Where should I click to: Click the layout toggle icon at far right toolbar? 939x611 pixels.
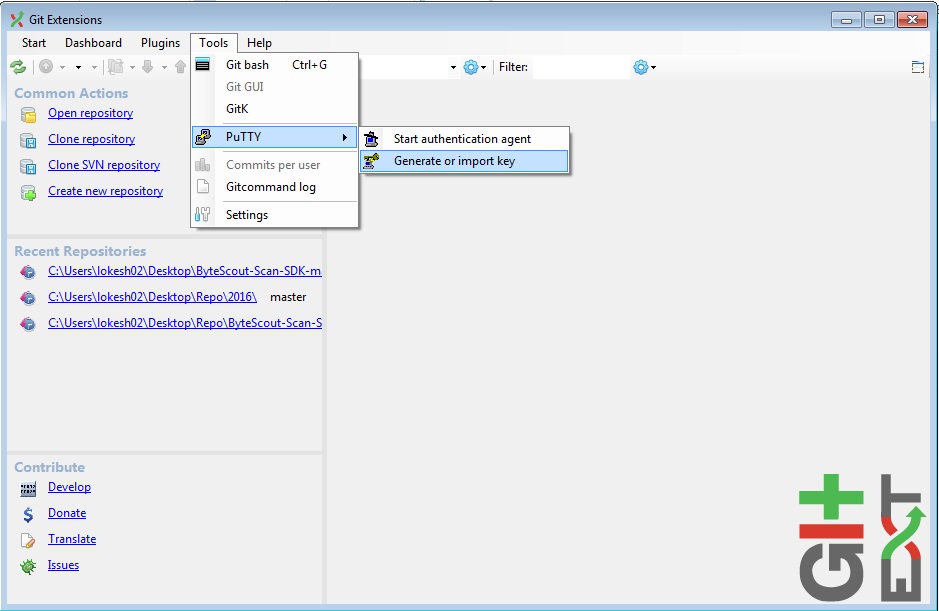click(x=917, y=67)
